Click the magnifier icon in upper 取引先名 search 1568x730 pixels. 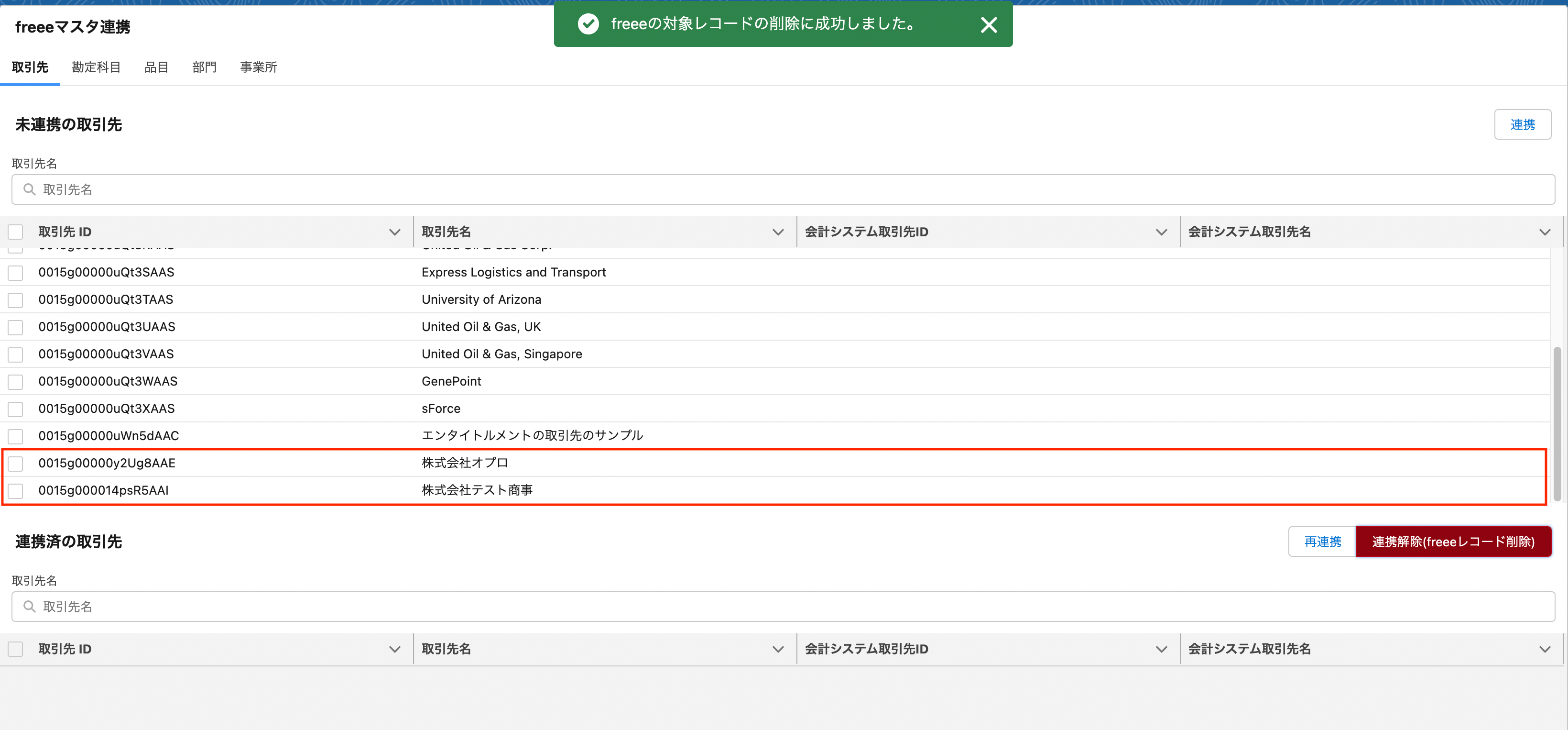click(x=29, y=189)
